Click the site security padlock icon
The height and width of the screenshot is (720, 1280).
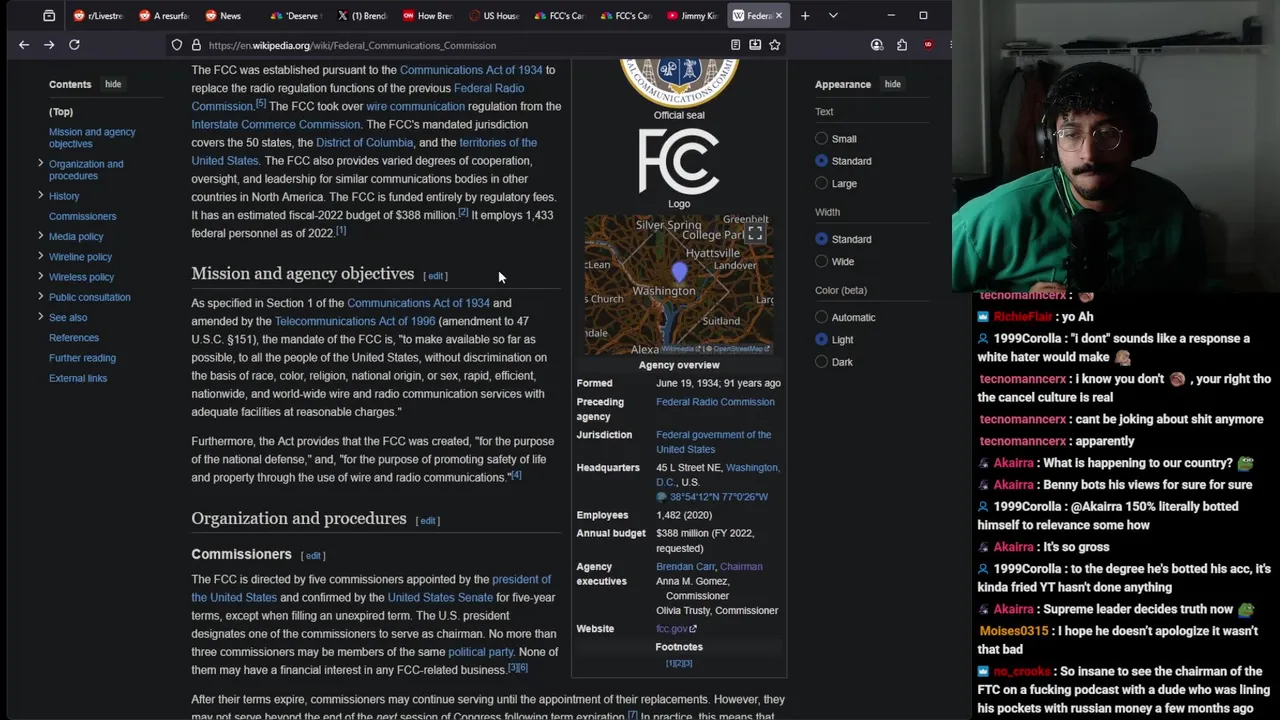pos(196,45)
